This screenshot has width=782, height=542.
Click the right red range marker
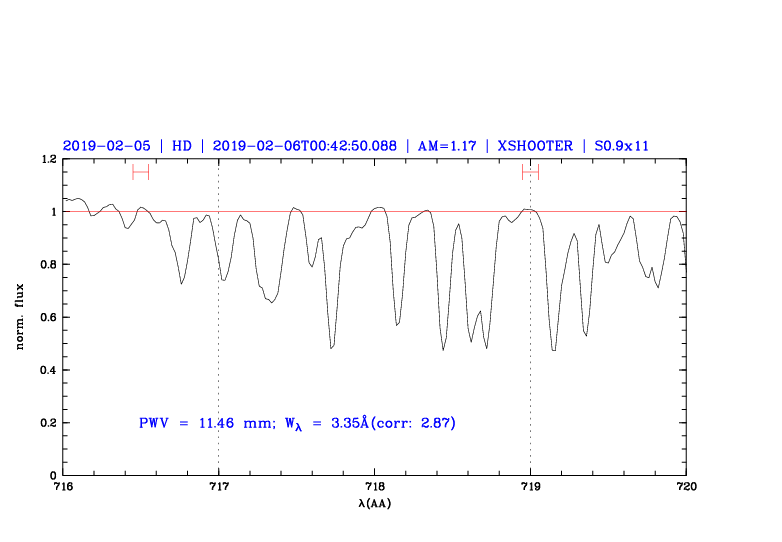pos(530,172)
